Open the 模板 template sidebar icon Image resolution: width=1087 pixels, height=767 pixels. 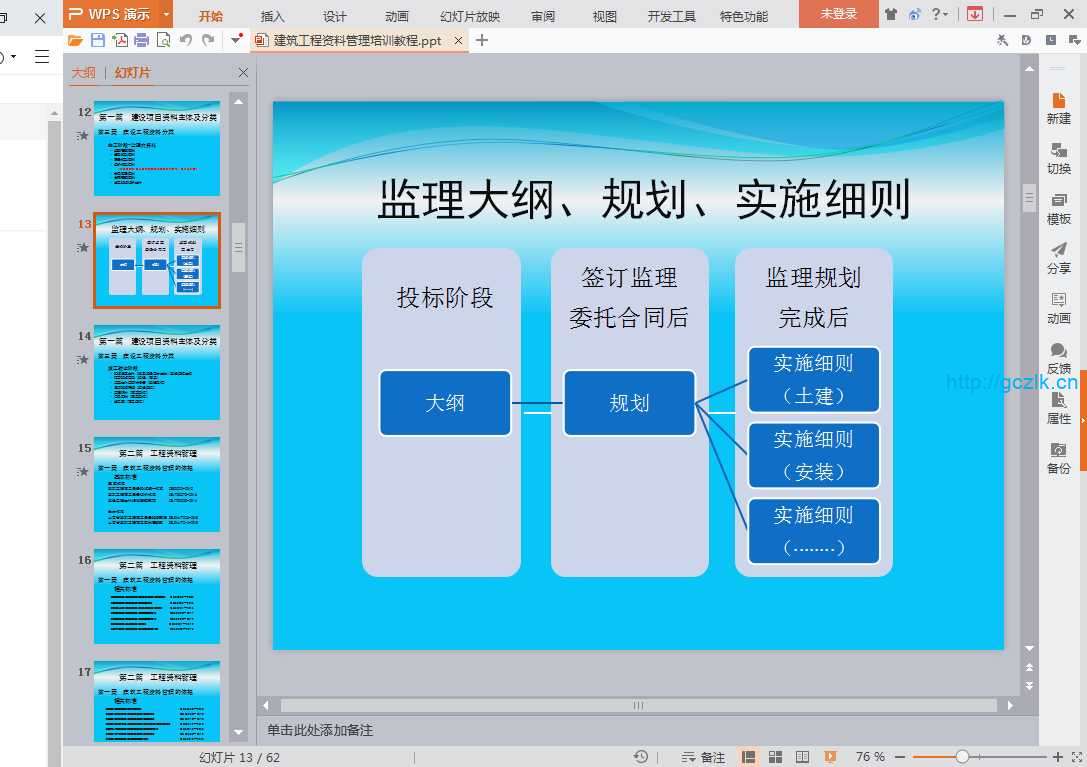[x=1058, y=208]
